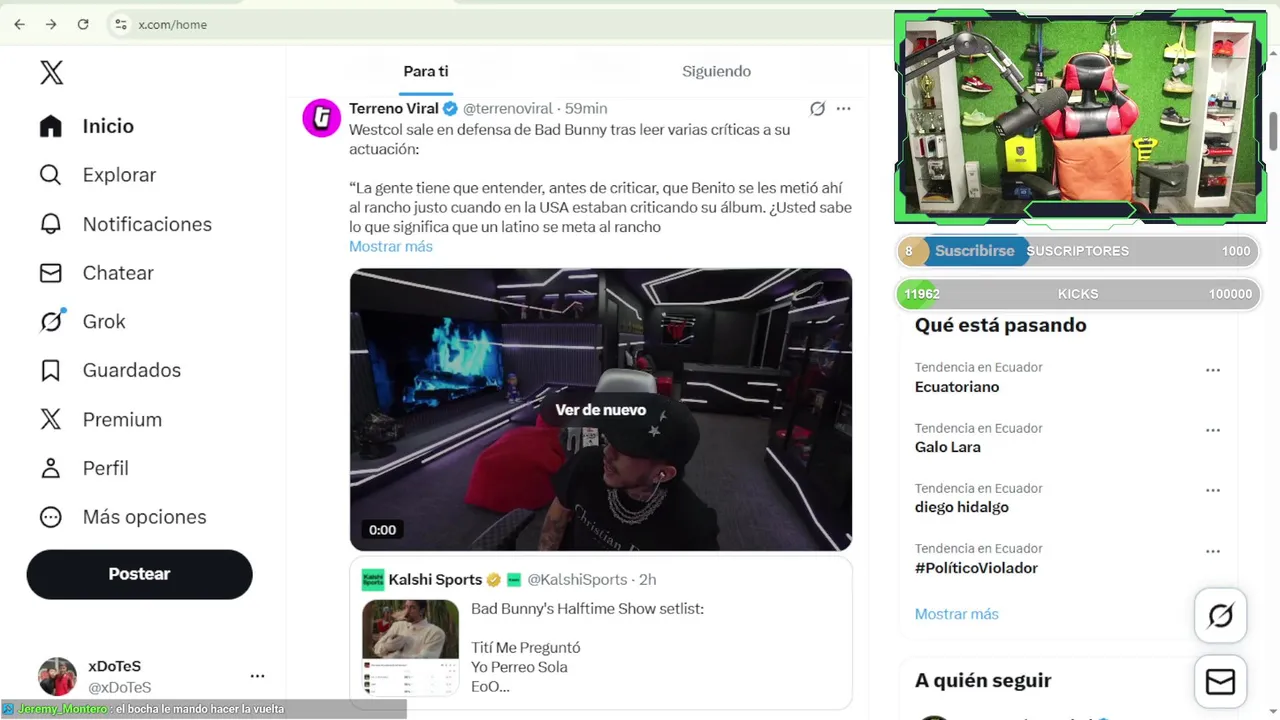Click the bookmark Guardados icon
This screenshot has height=720, width=1280.
(51, 370)
